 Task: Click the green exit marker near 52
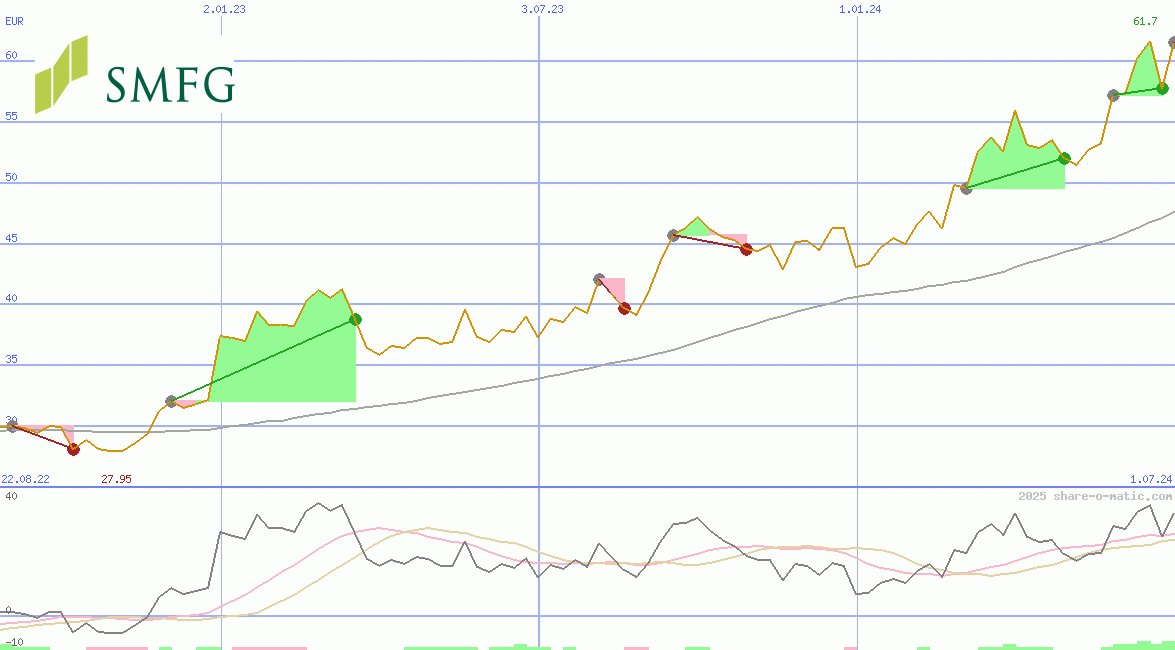1064,158
